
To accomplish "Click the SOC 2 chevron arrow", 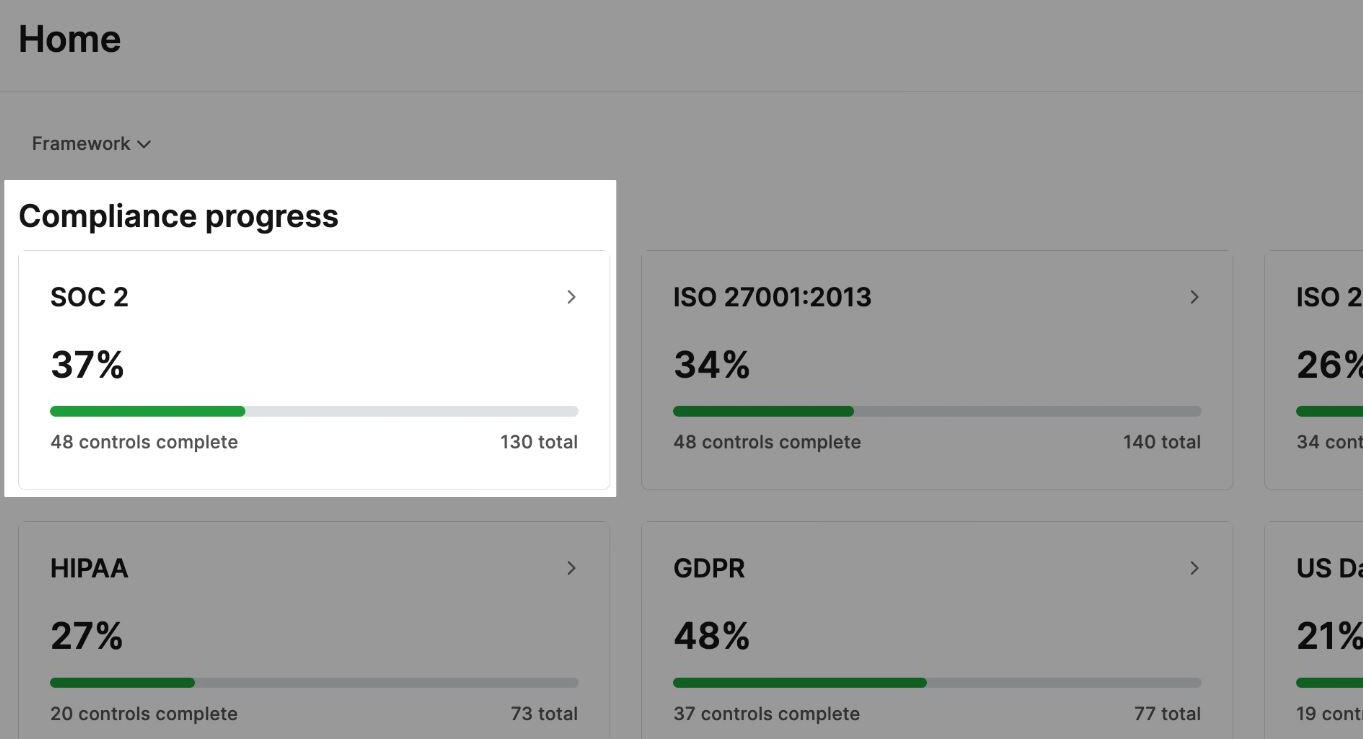I will click(571, 297).
